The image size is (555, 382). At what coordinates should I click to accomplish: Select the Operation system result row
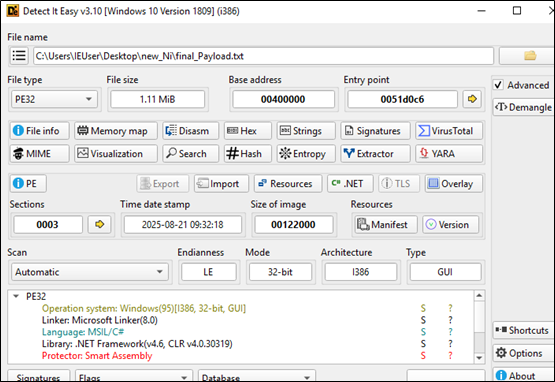tap(241, 308)
